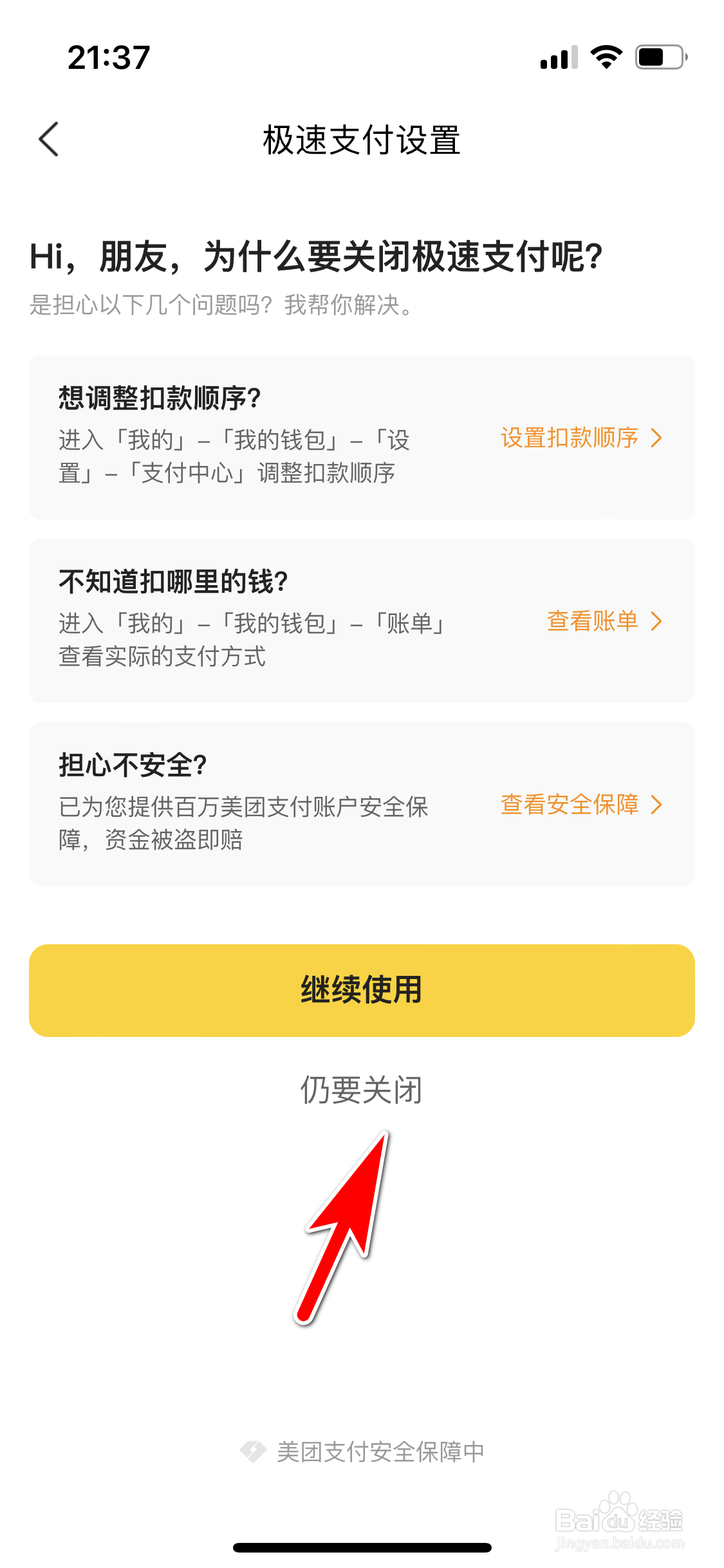Open the chevron beside 查看账单
Image resolution: width=724 pixels, height=1568 pixels.
(656, 621)
